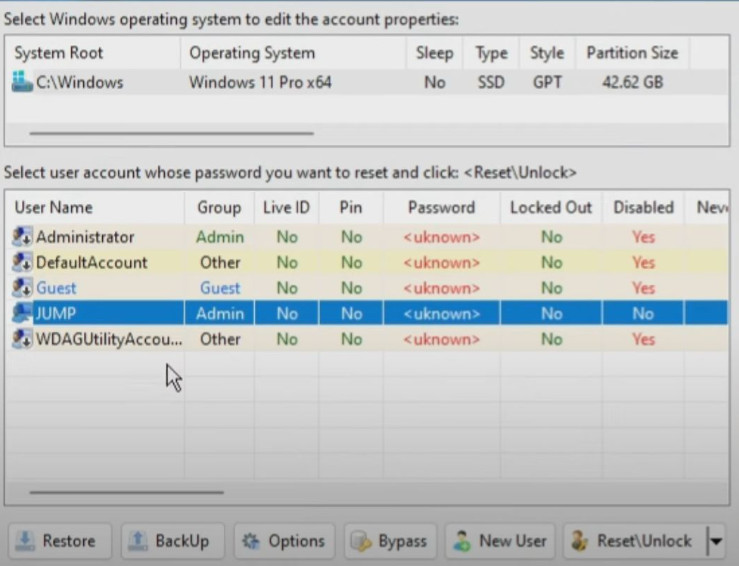The width and height of the screenshot is (739, 566).
Task: Click the Sleep No cell for C:\Windows
Action: [435, 82]
